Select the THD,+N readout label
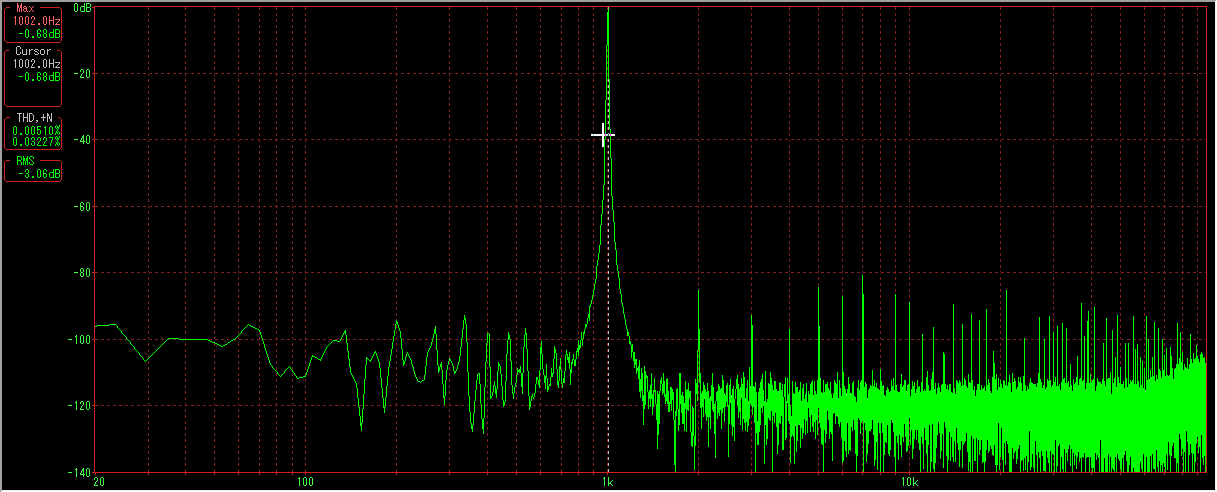1217x492 pixels. (x=34, y=118)
